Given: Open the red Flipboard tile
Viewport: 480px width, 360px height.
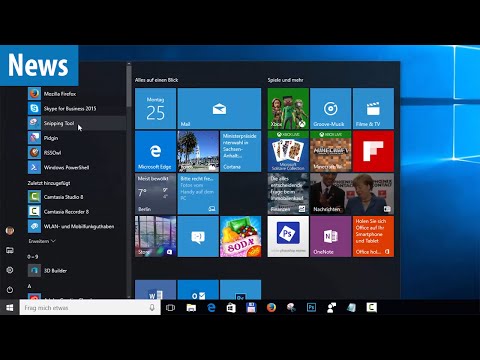Looking at the screenshot, I should [373, 151].
